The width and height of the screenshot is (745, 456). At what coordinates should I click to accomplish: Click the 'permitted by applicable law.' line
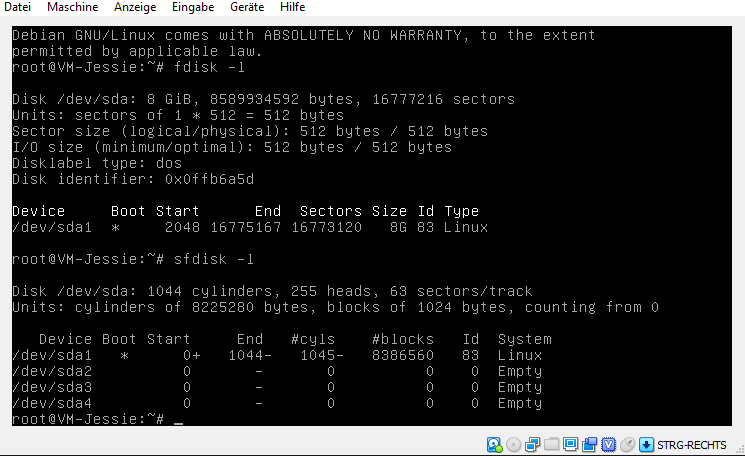point(137,51)
